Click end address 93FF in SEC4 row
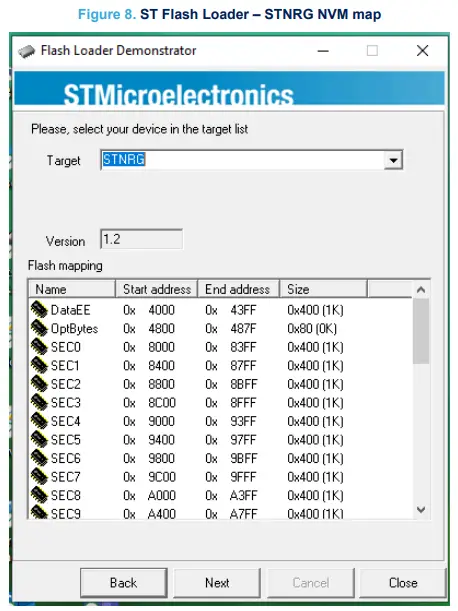Image resolution: width=458 pixels, height=611 pixels. 243,421
